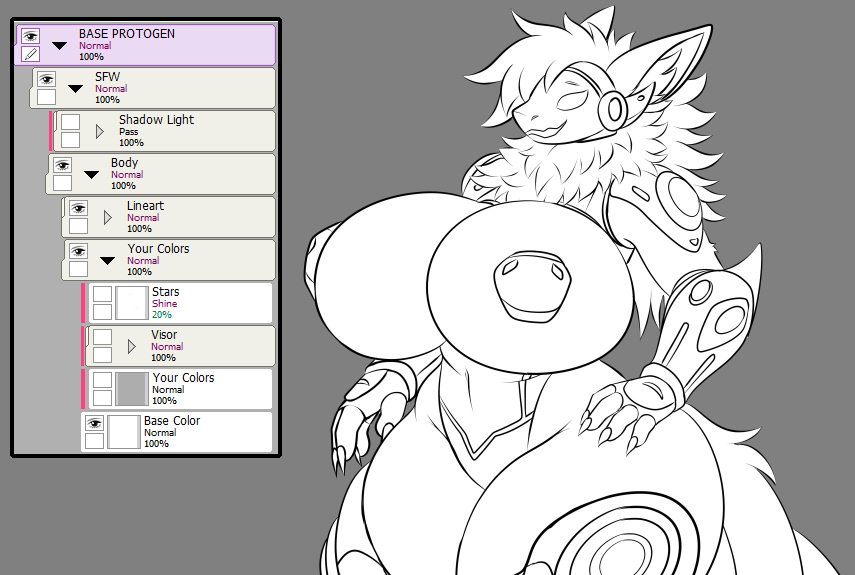Click the pencil edit icon on BASE PROTOGEN

click(x=31, y=54)
